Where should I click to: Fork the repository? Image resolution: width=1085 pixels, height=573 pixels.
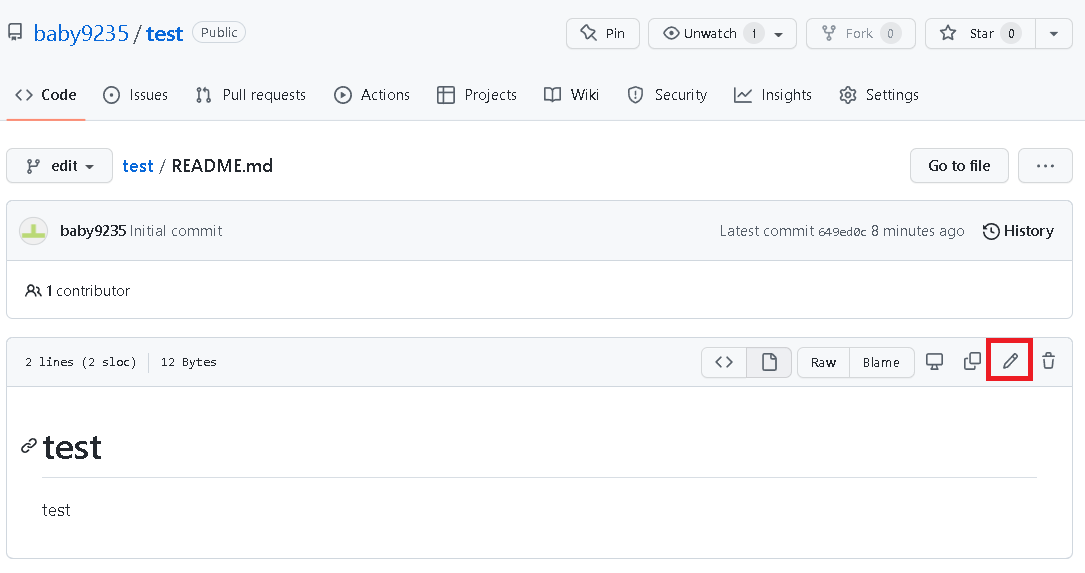[861, 33]
